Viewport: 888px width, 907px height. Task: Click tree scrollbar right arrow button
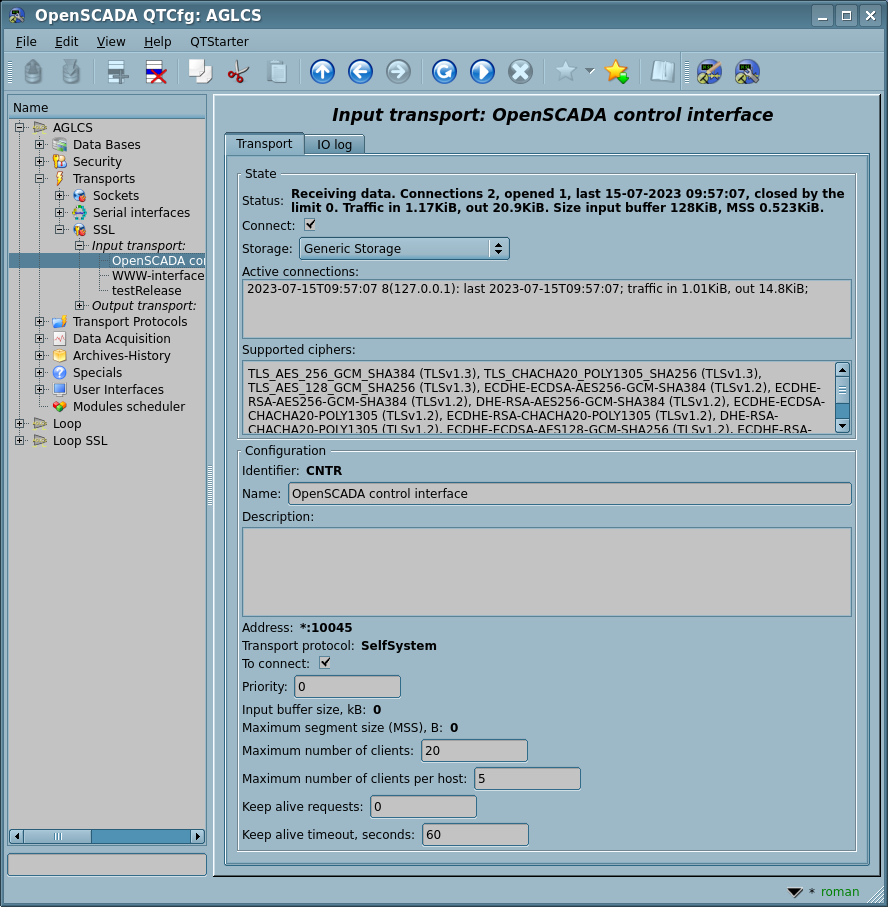coord(198,836)
